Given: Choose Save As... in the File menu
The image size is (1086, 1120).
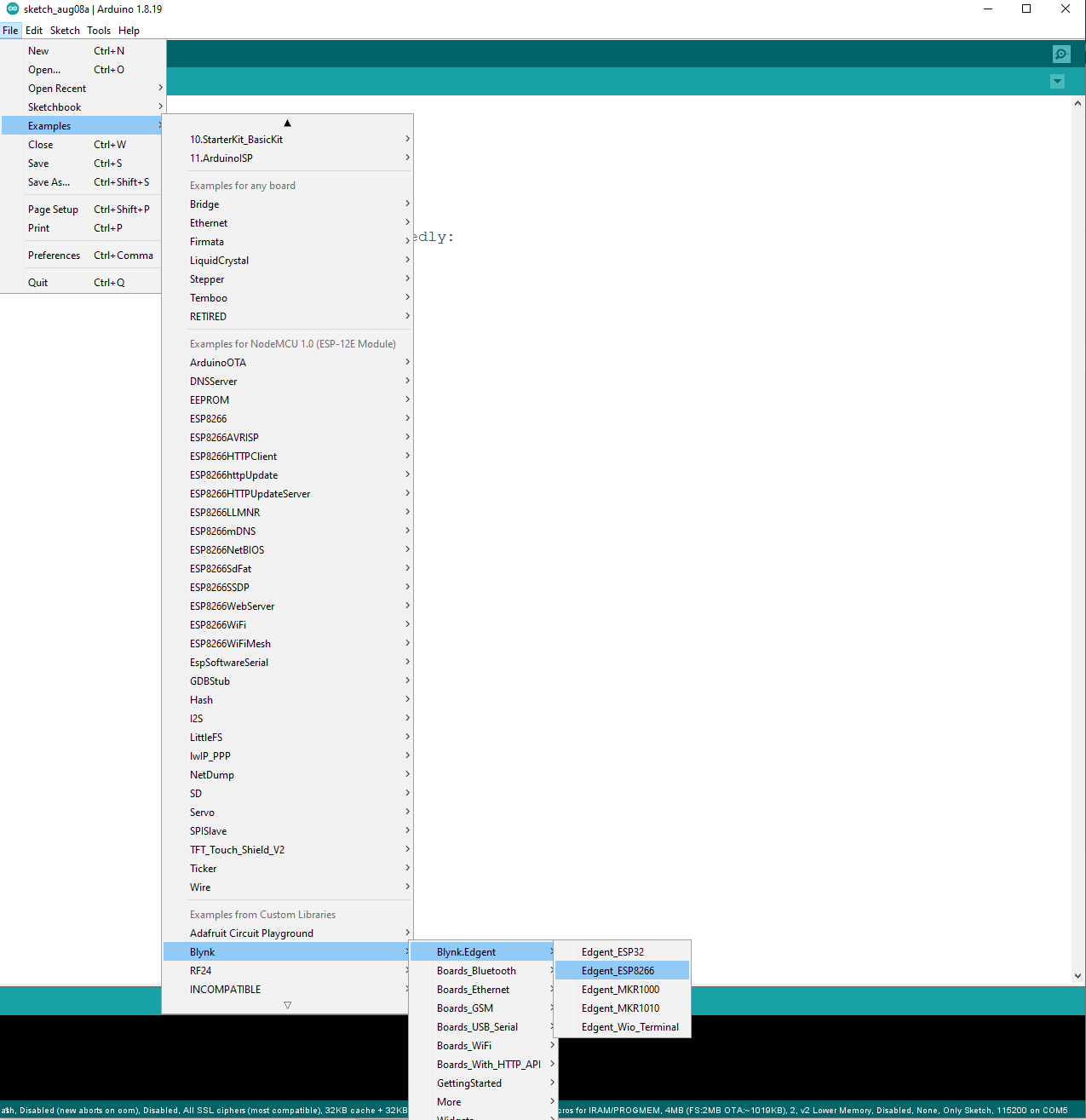Looking at the screenshot, I should click(82, 182).
